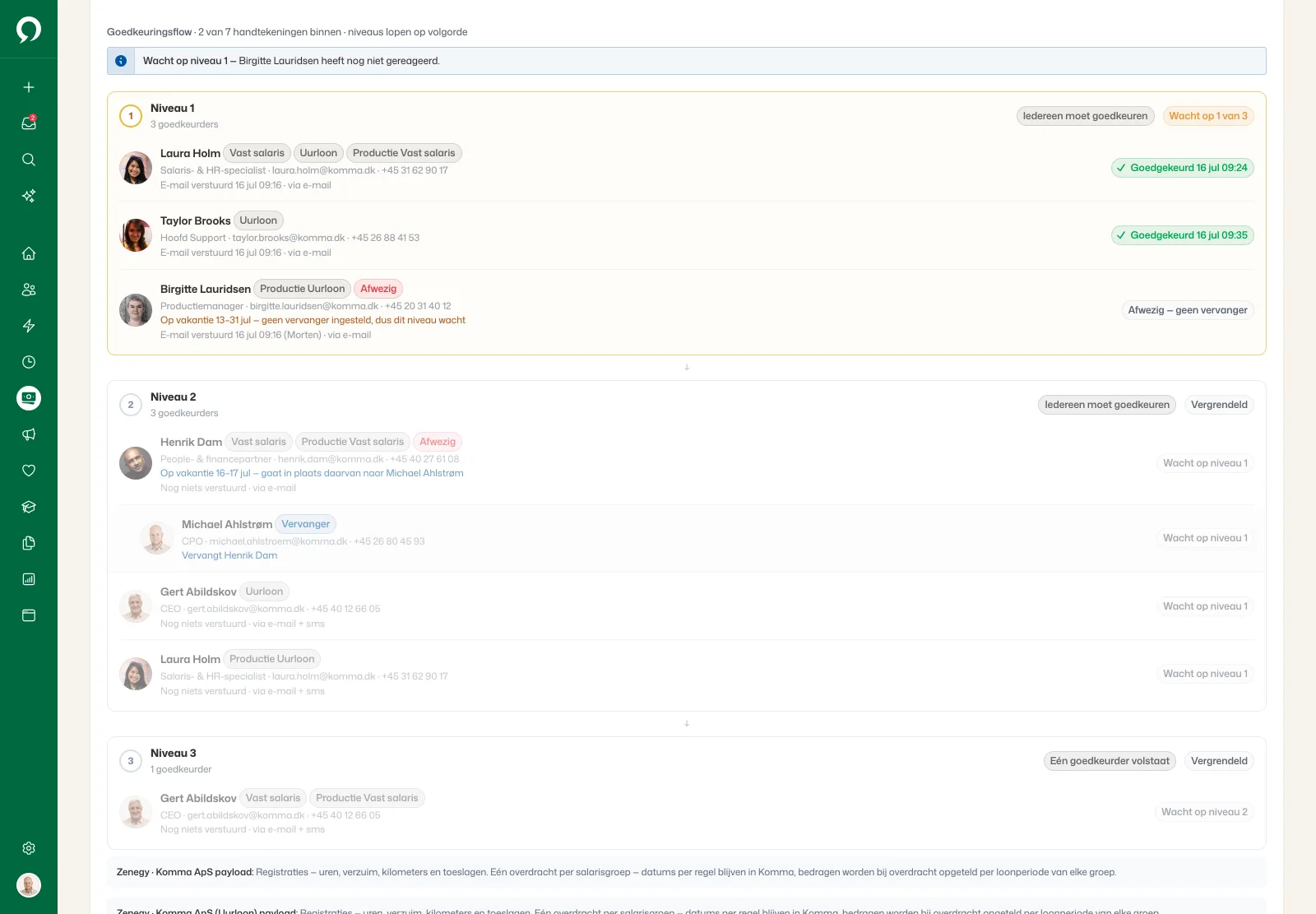Click Laura Holm's Goedgekeurd 16 jul 09:24 badge
This screenshot has width=1316, height=914.
pyautogui.click(x=1182, y=168)
